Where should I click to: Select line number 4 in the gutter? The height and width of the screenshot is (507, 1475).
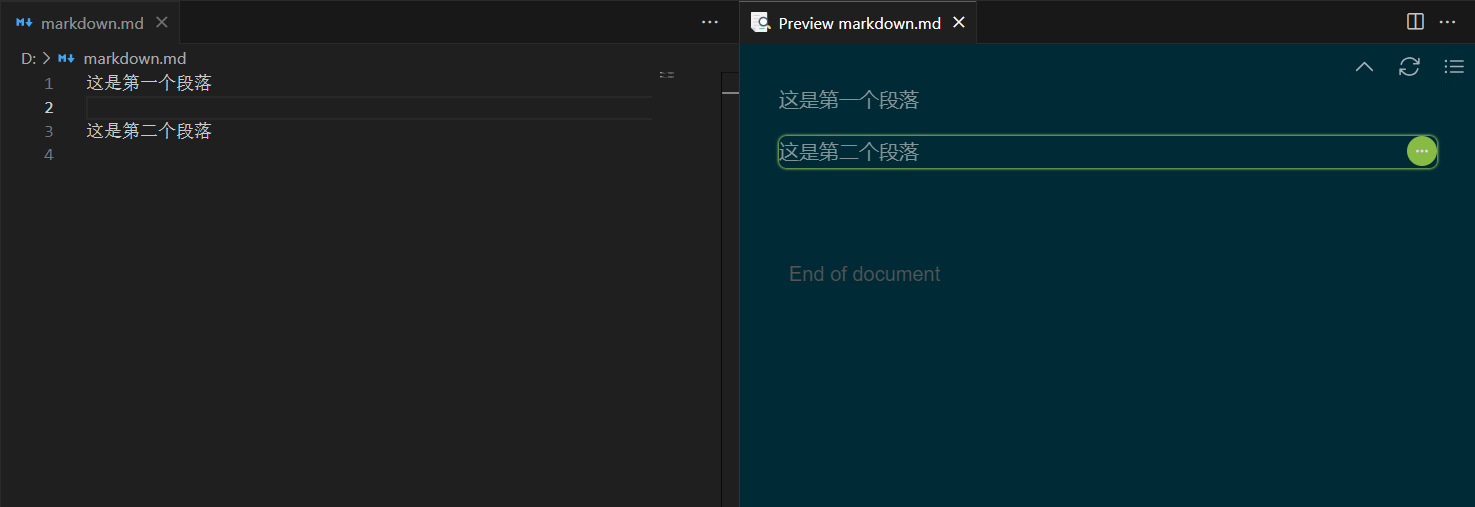click(x=49, y=155)
